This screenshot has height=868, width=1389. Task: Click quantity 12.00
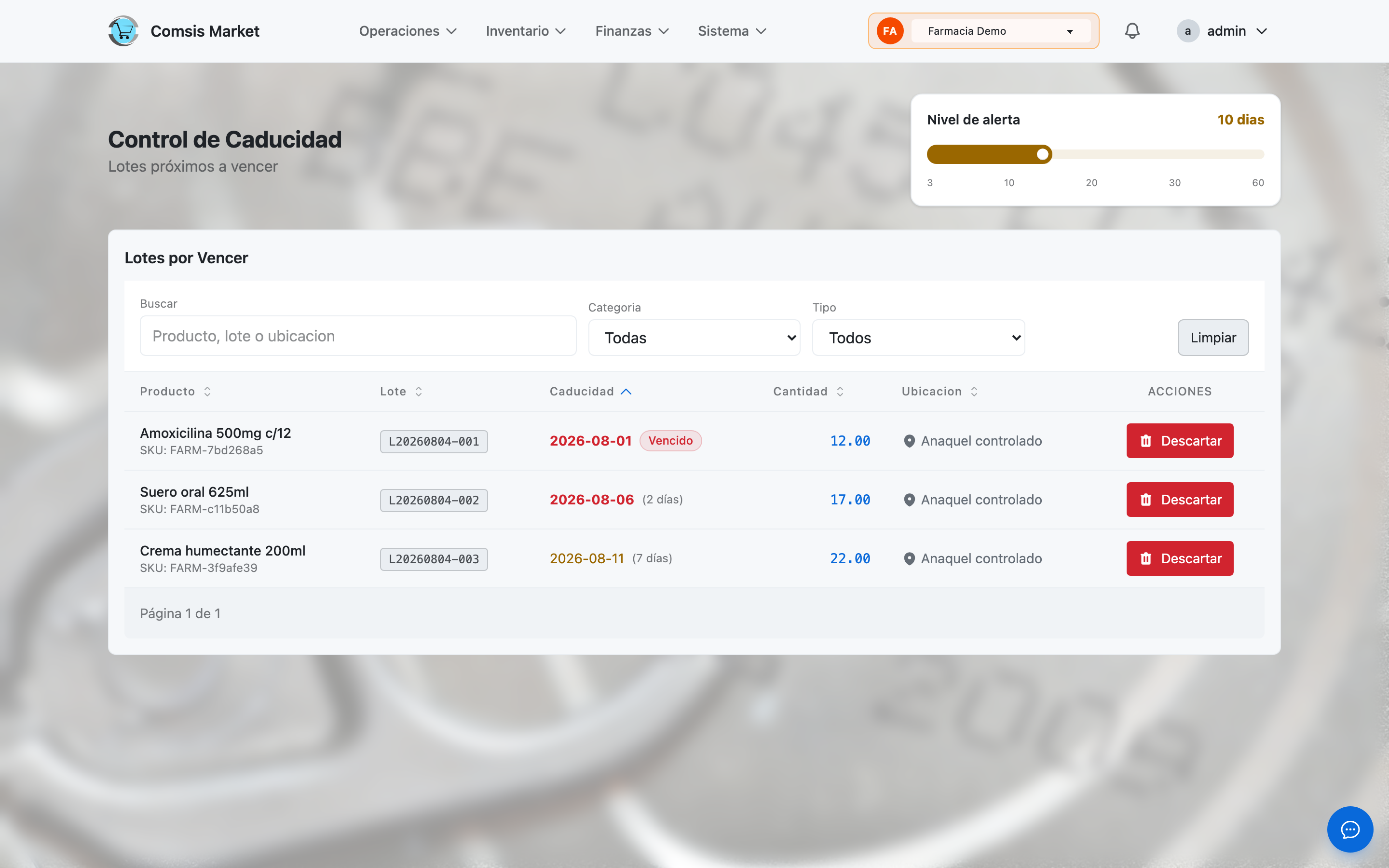(850, 441)
